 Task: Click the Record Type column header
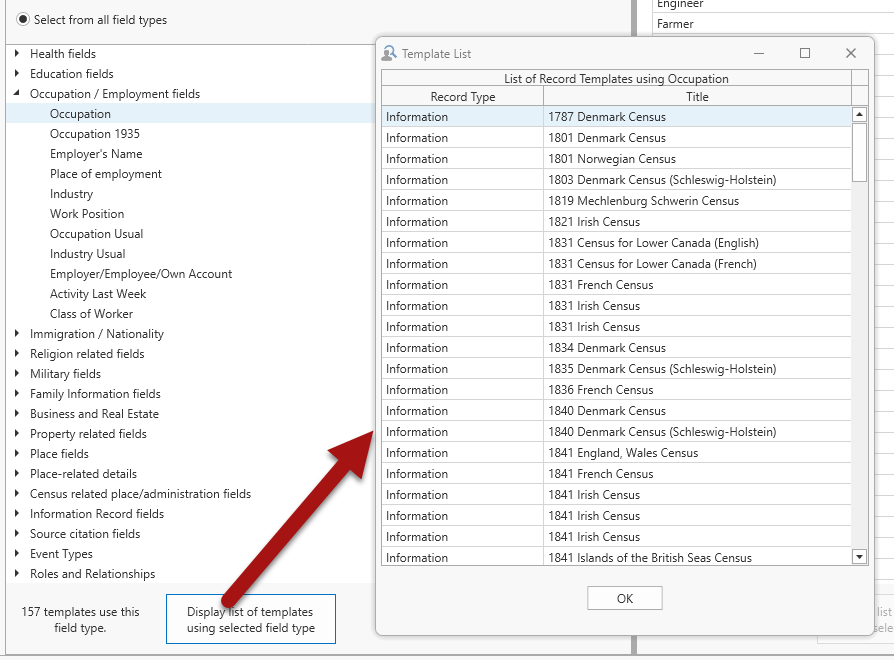tap(462, 96)
